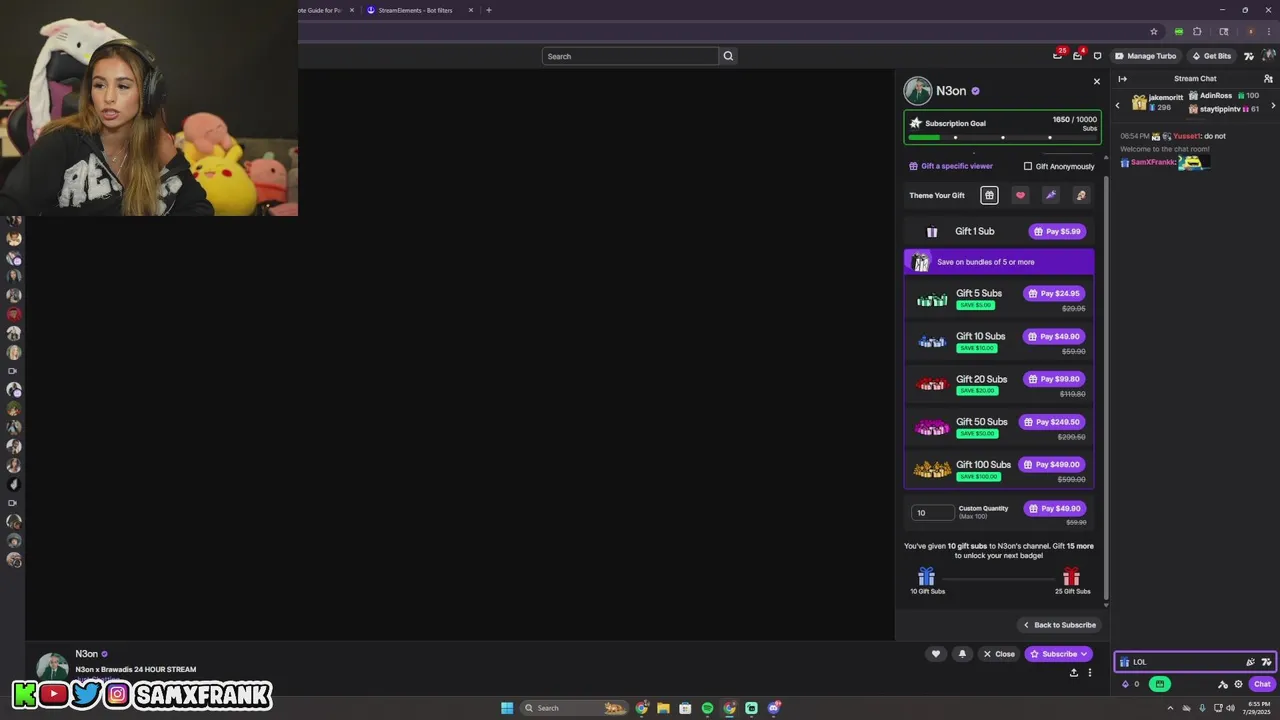Click Windows Start button on taskbar
Viewport: 1280px width, 720px height.
click(x=507, y=708)
